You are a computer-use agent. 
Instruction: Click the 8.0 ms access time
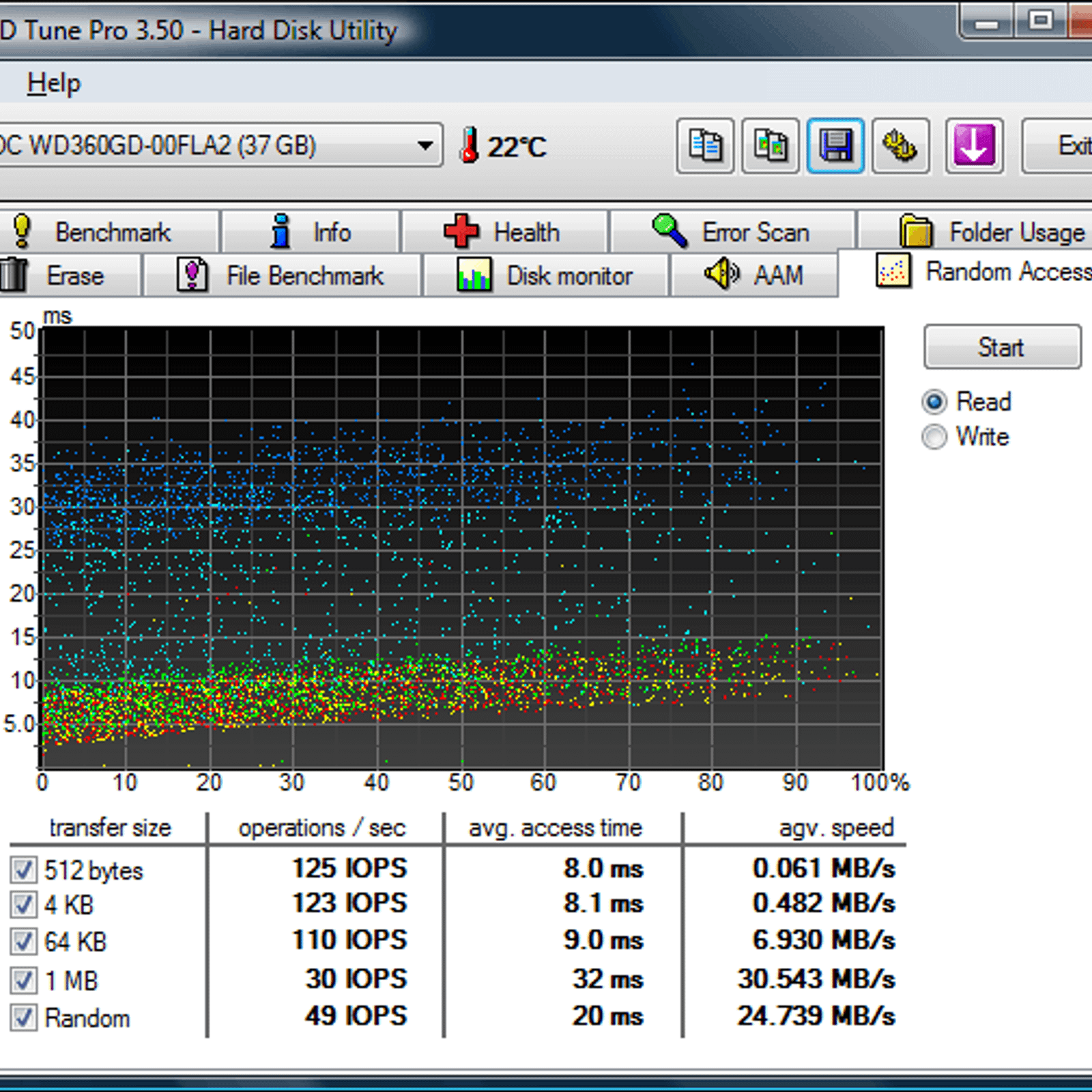pos(603,869)
